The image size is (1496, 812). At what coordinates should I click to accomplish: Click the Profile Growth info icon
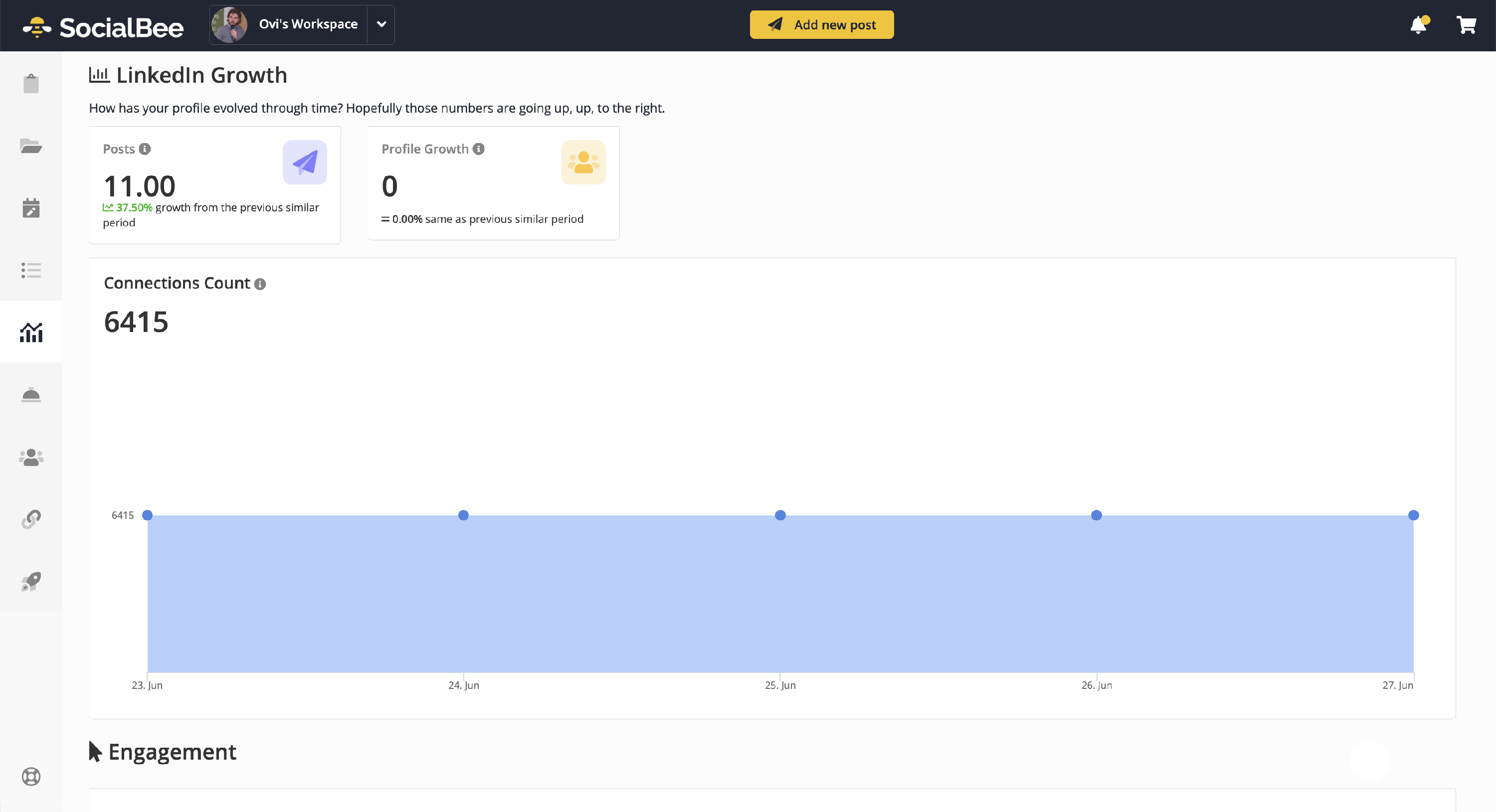(x=478, y=149)
